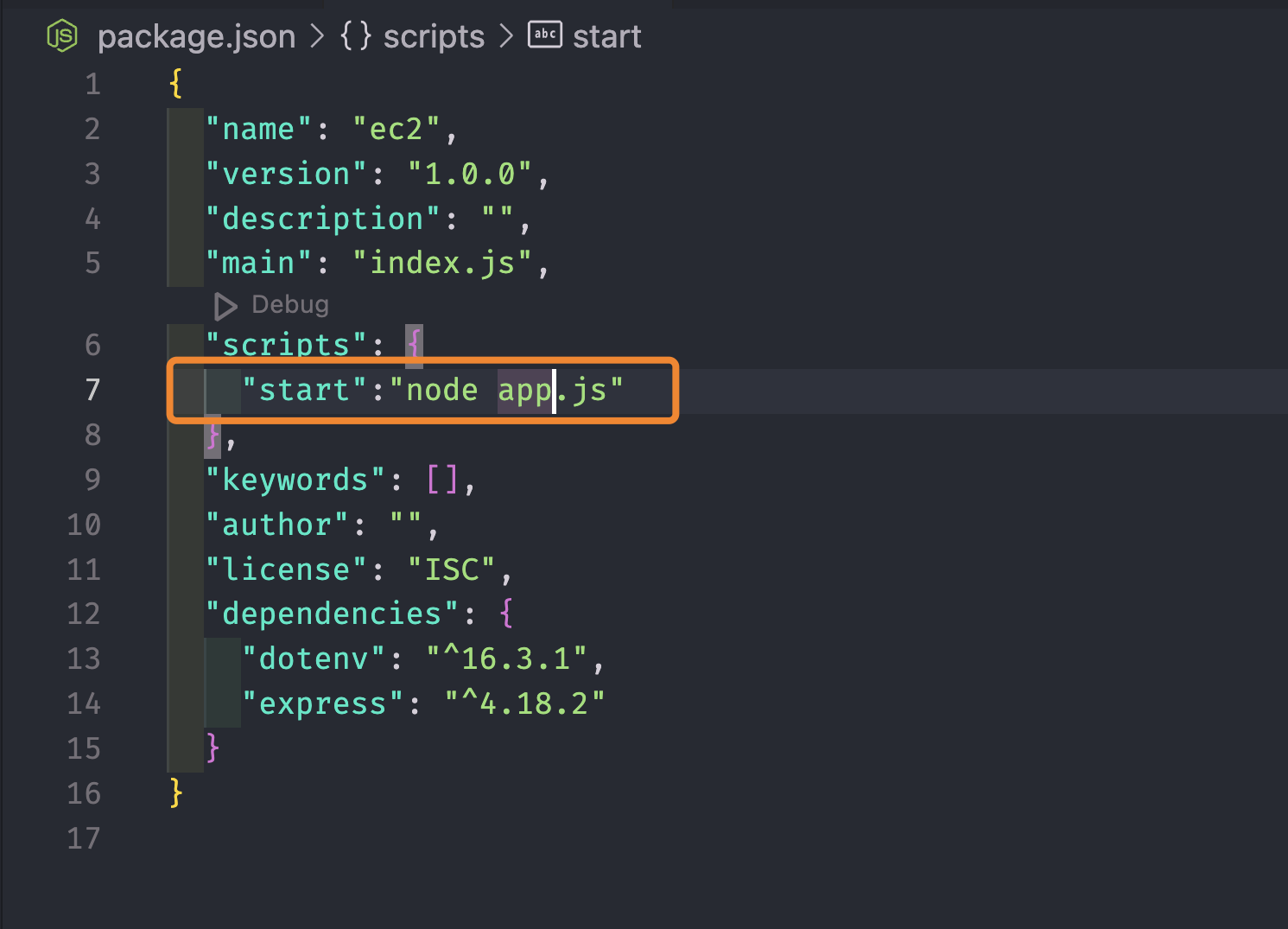Click the opening brace after "dependencies"
Screen dimensions: 1288x929
[506, 614]
